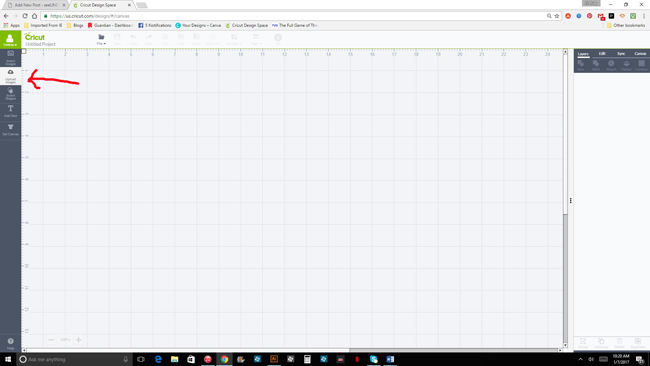Open Help in the left sidebar
Image resolution: width=650 pixels, height=366 pixels.
[10, 343]
